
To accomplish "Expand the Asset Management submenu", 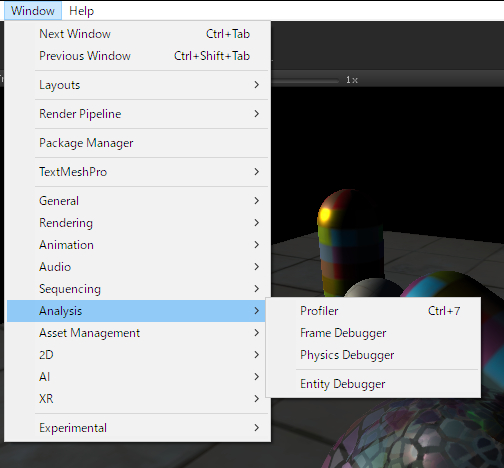I will (x=137, y=333).
